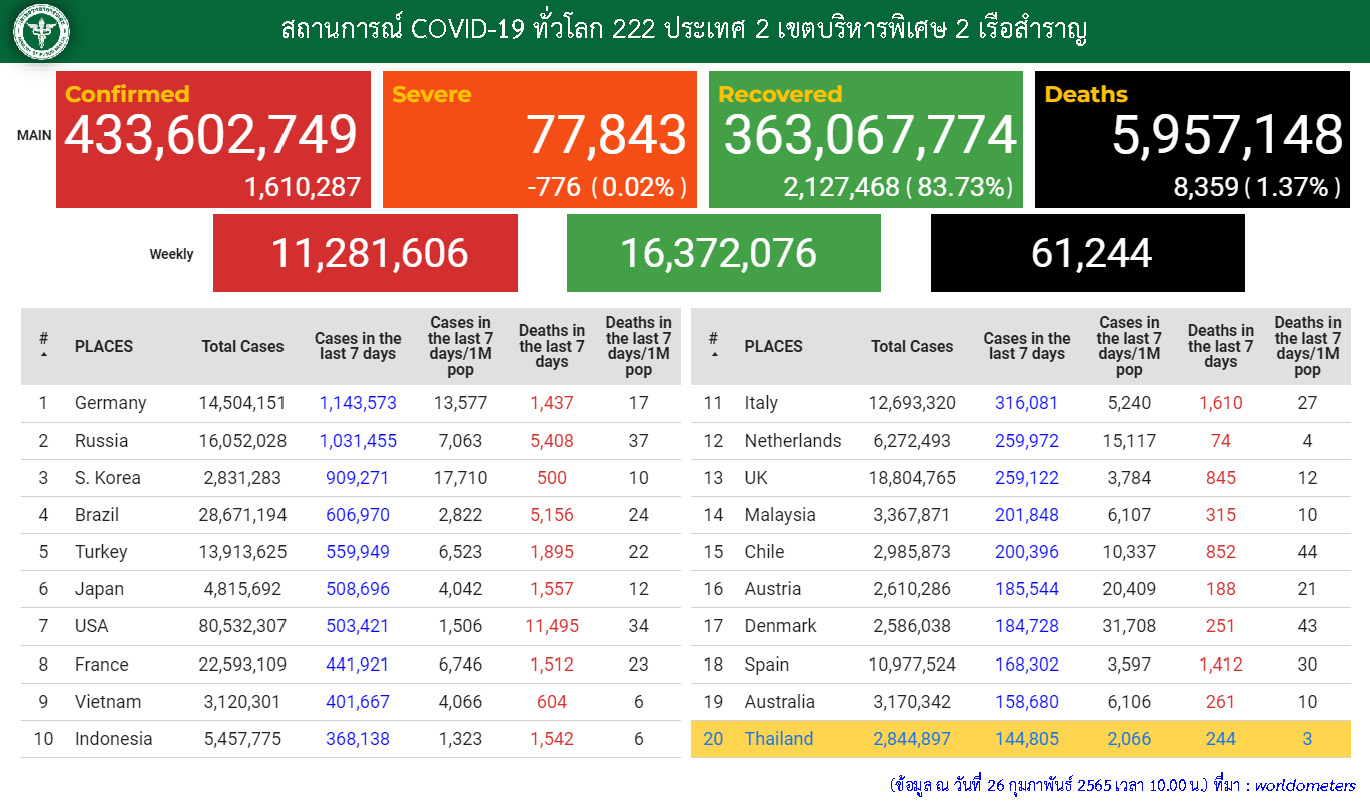Image resolution: width=1370 pixels, height=805 pixels.
Task: Select Malaysia row name
Action: pos(780,515)
